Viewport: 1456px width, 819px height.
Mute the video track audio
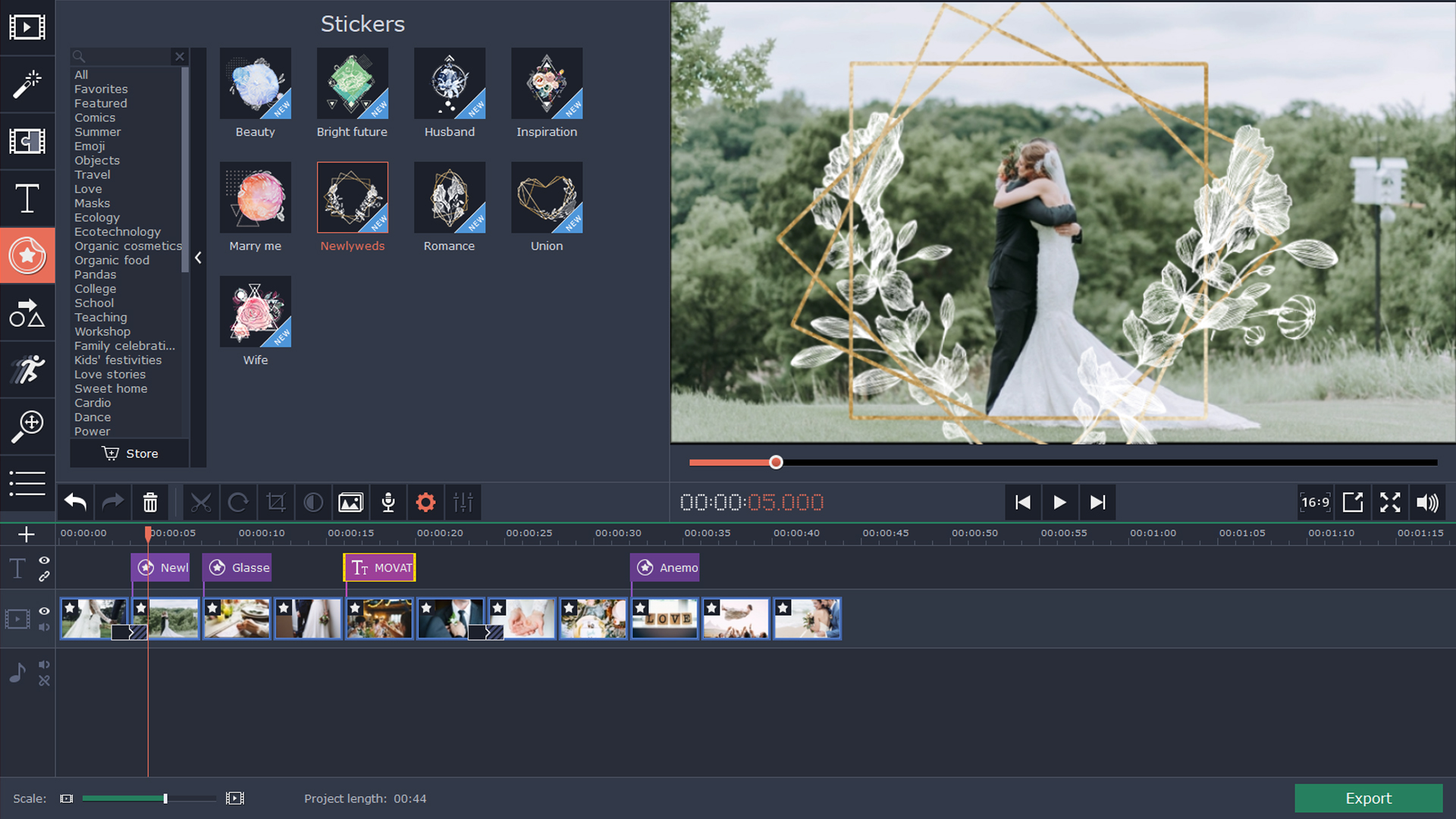tap(44, 626)
